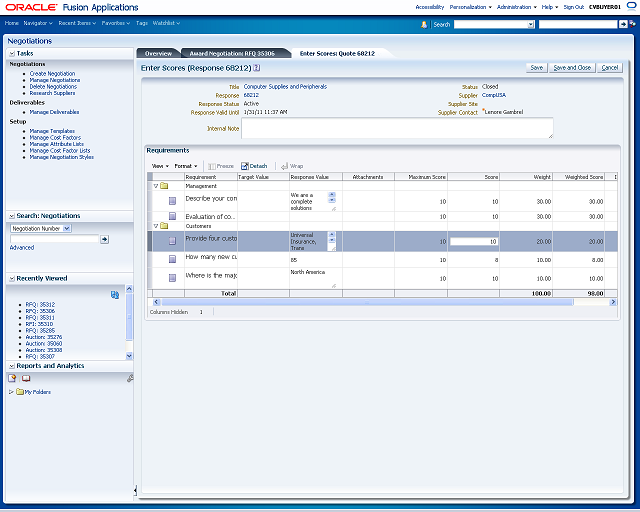640x512 pixels.
Task: Open the Administration menu
Action: pyautogui.click(x=517, y=7)
